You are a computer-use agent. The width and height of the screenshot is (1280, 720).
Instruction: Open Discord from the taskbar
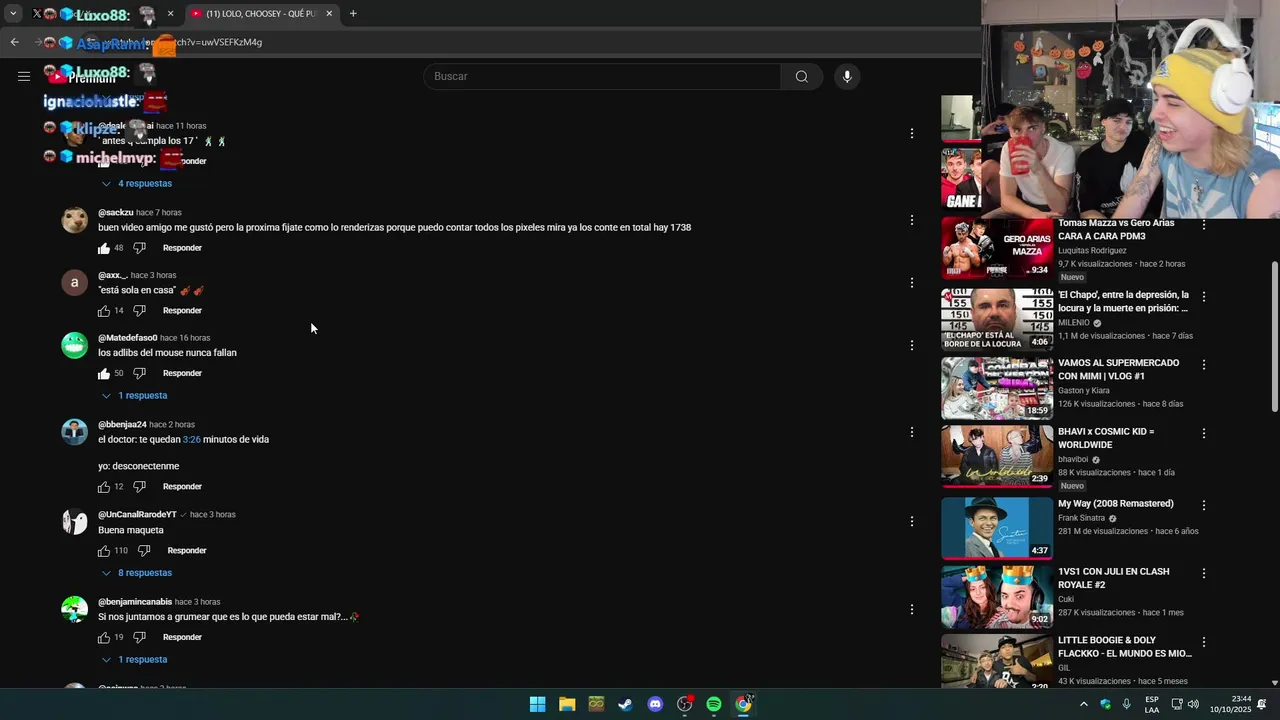655,704
